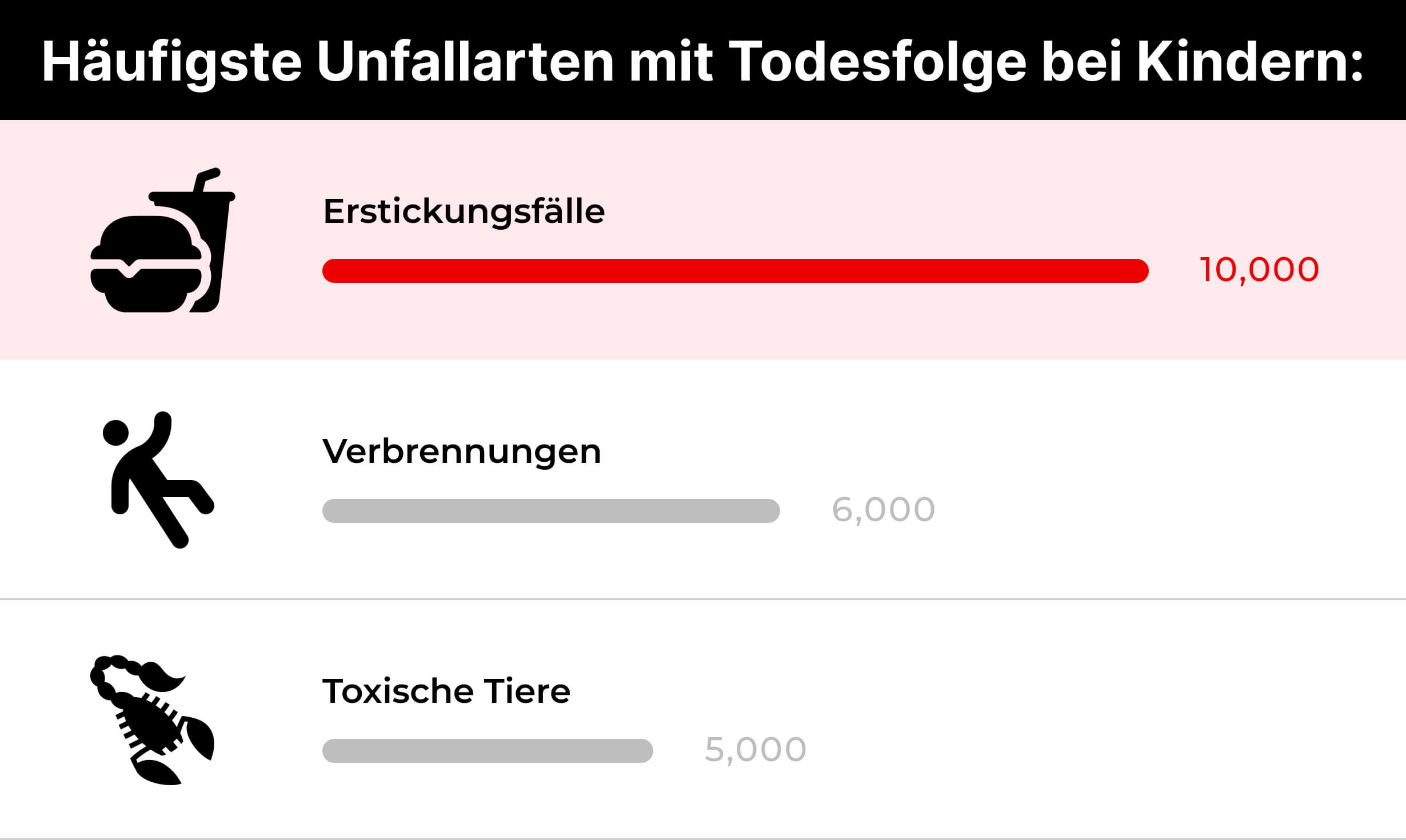Click the gray Verbrennungen bar
The width and height of the screenshot is (1406, 840).
(x=551, y=511)
